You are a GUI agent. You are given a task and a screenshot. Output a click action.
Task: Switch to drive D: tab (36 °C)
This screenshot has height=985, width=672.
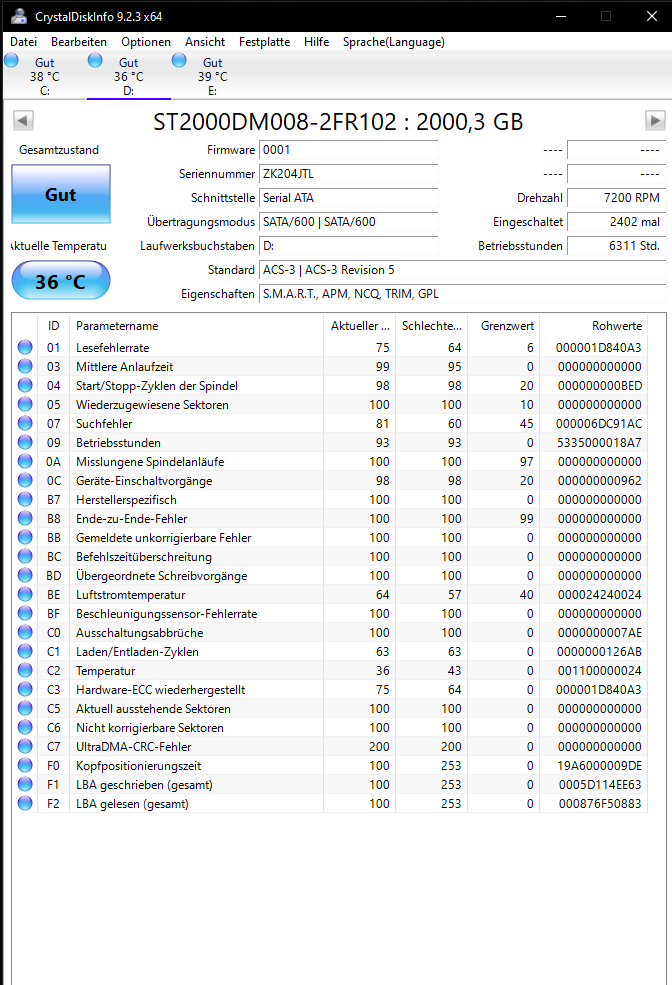(x=129, y=77)
